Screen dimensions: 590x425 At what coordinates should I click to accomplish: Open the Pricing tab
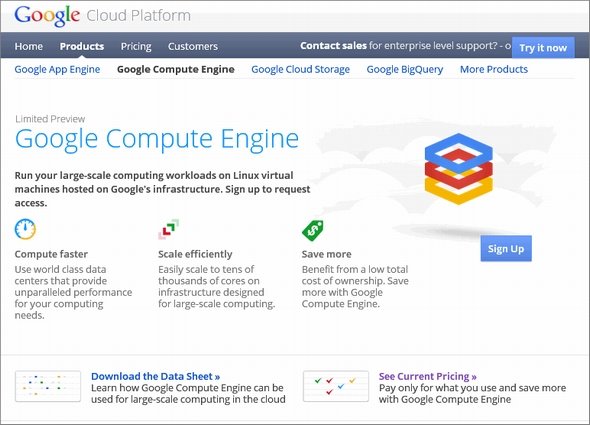136,46
